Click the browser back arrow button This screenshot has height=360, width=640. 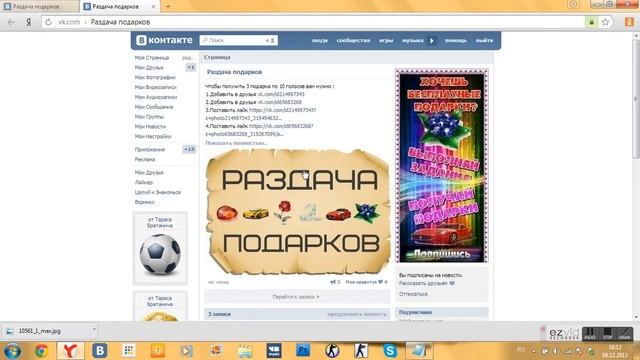tap(11, 22)
